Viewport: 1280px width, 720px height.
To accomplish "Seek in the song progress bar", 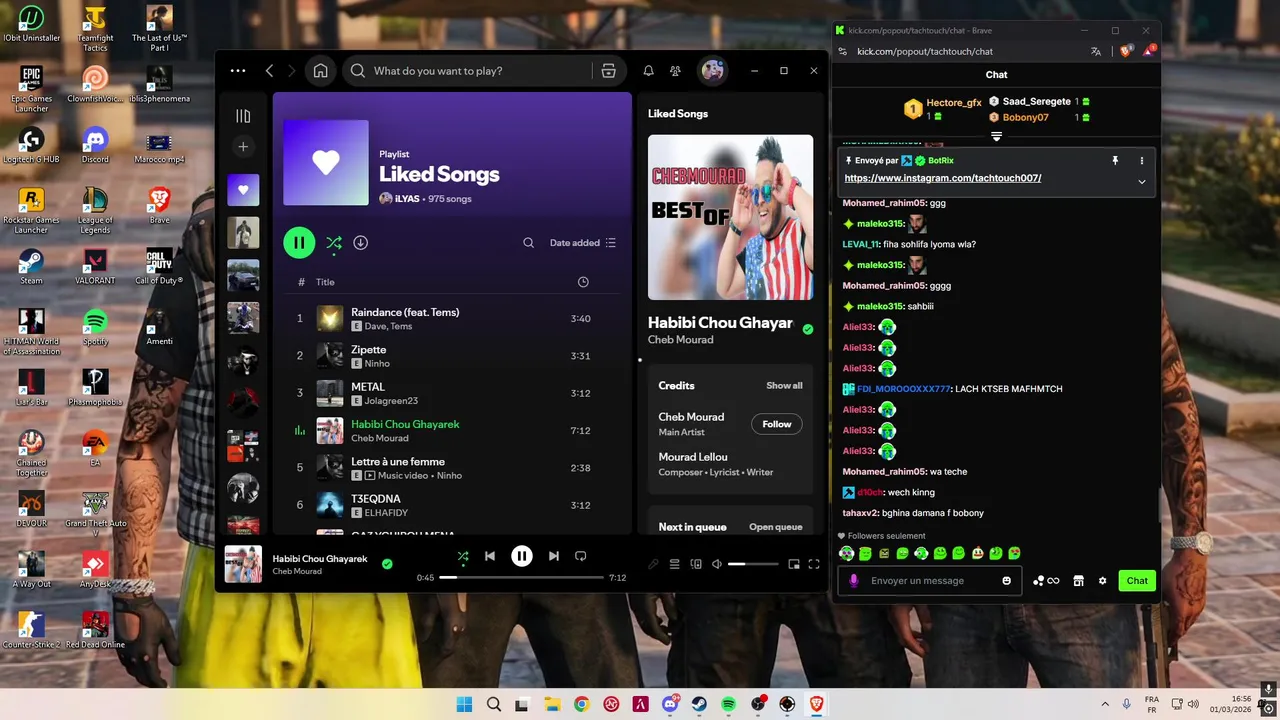I will pyautogui.click(x=521, y=578).
